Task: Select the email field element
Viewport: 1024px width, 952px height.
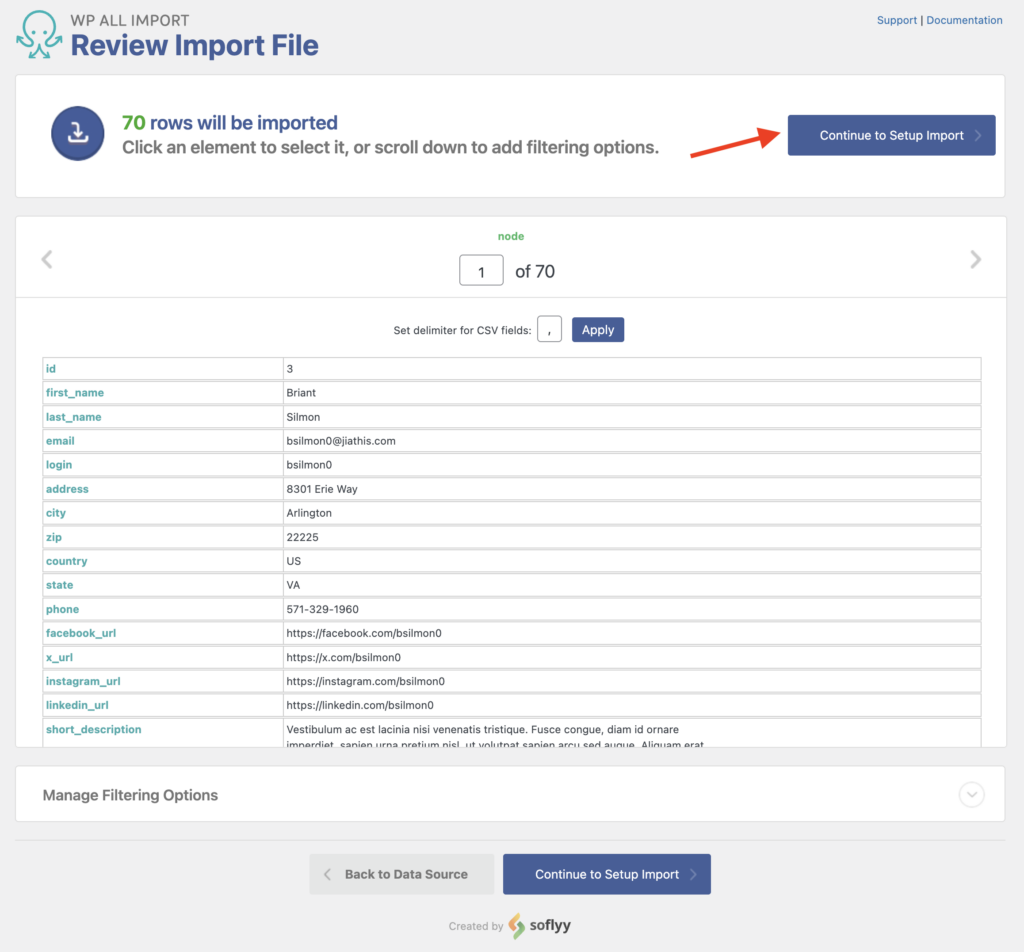Action: [60, 440]
